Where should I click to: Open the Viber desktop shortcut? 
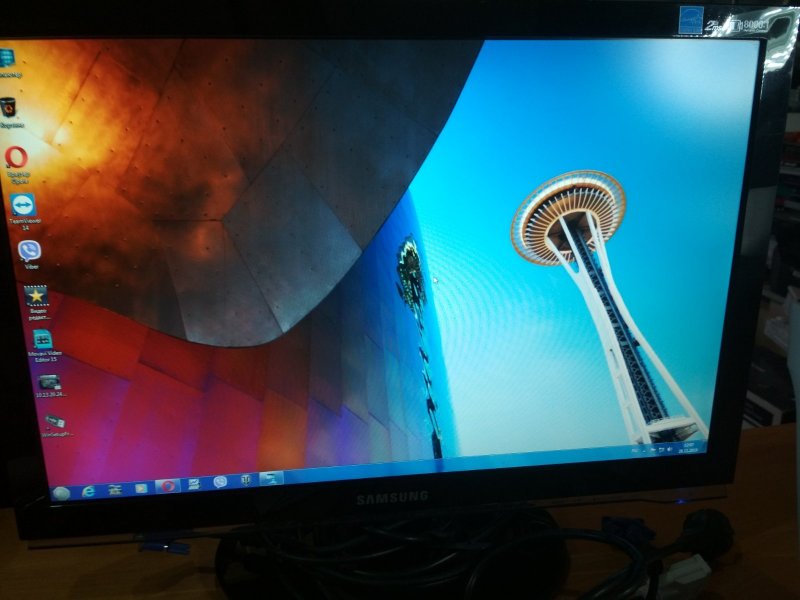click(x=29, y=251)
